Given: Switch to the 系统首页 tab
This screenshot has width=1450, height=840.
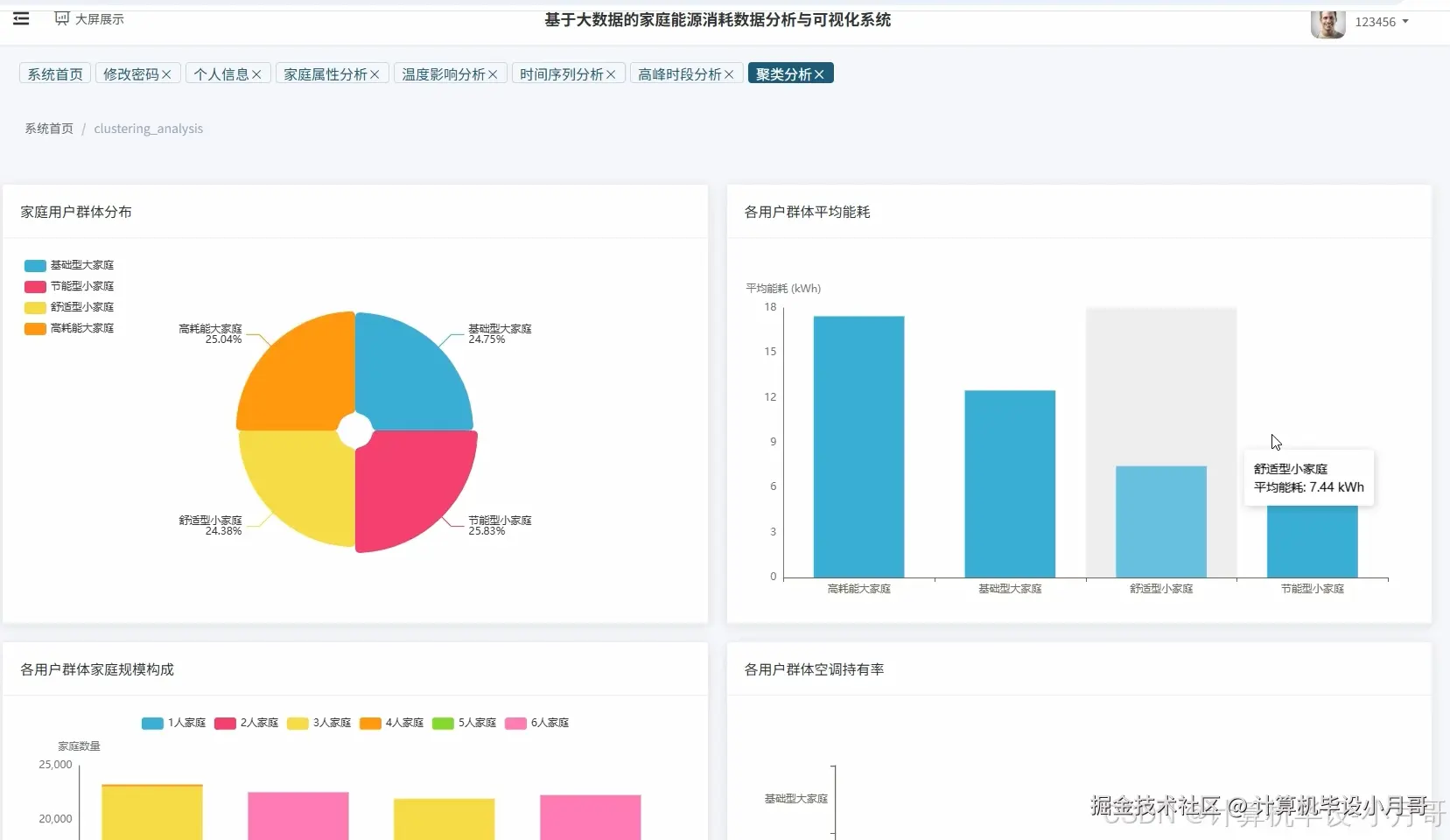Looking at the screenshot, I should point(54,73).
